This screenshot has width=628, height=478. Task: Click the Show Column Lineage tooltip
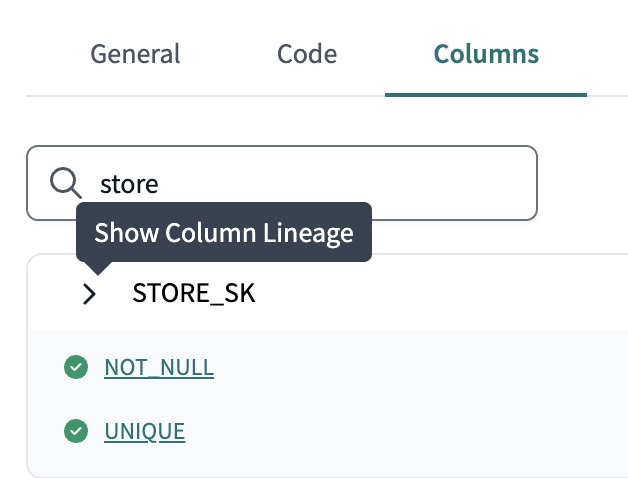click(x=223, y=233)
